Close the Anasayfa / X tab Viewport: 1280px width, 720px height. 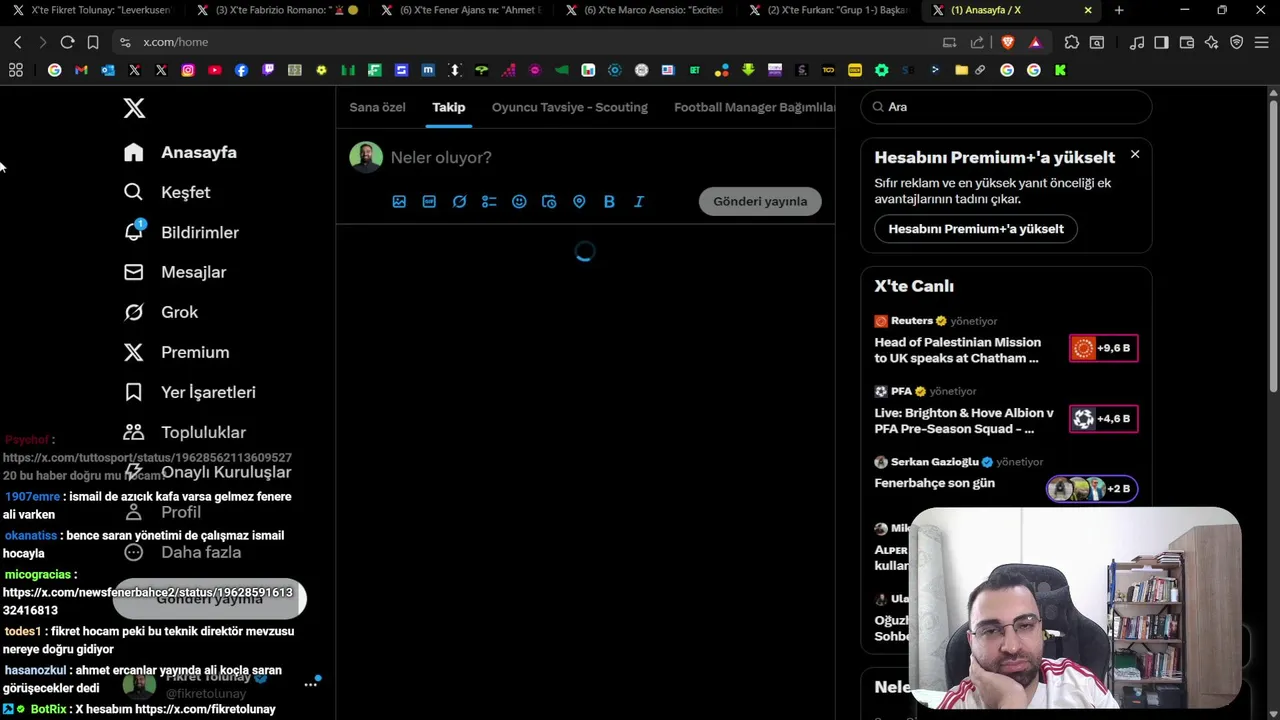(x=1088, y=10)
